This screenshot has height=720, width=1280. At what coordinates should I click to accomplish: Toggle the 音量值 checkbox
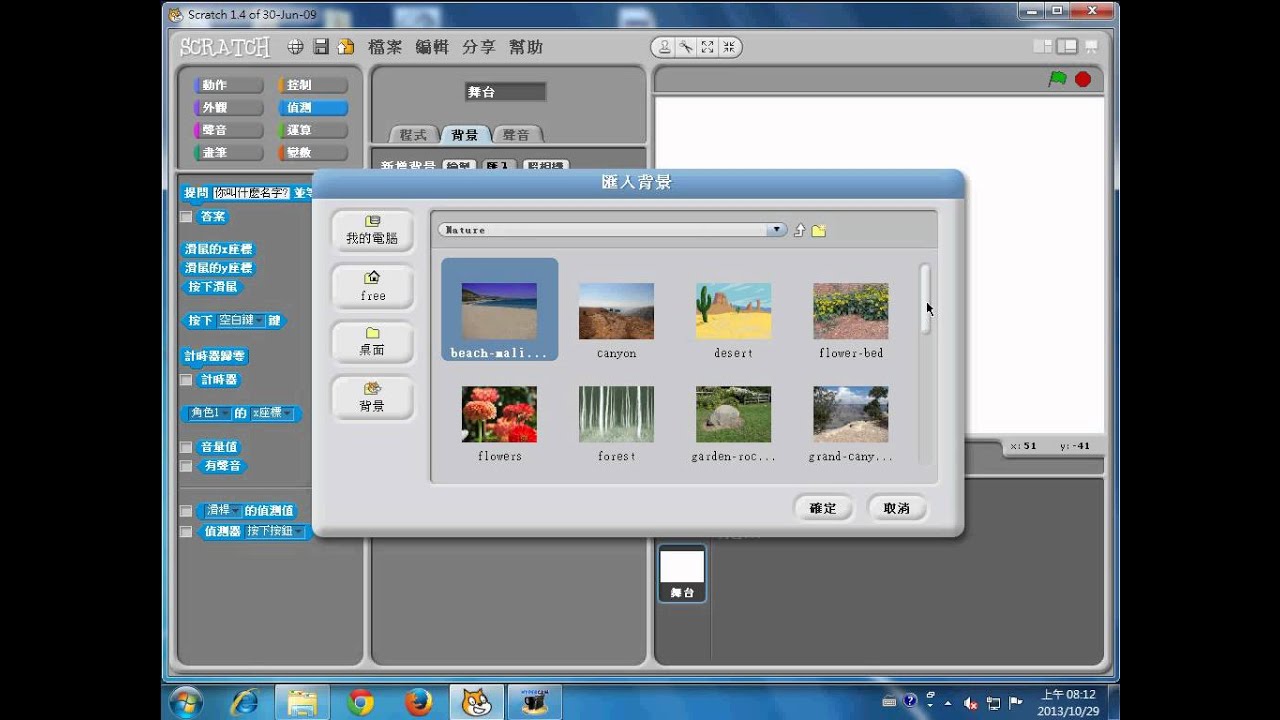(186, 447)
